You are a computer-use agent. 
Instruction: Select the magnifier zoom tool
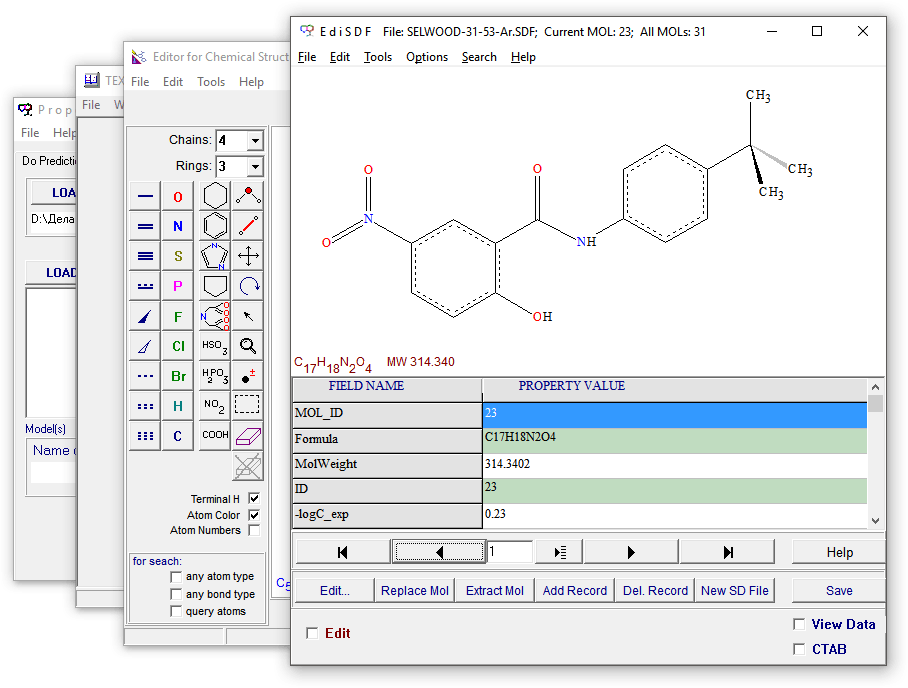coord(248,346)
